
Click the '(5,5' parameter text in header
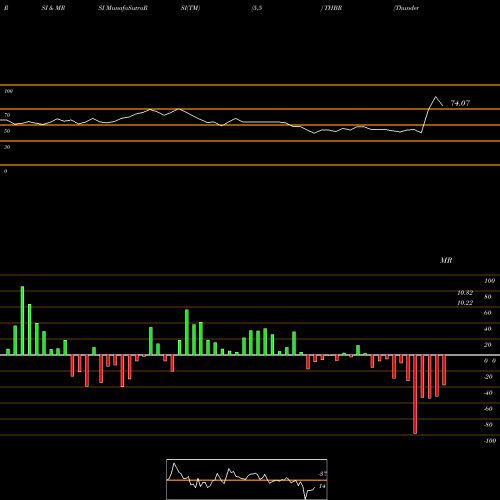pos(257,8)
